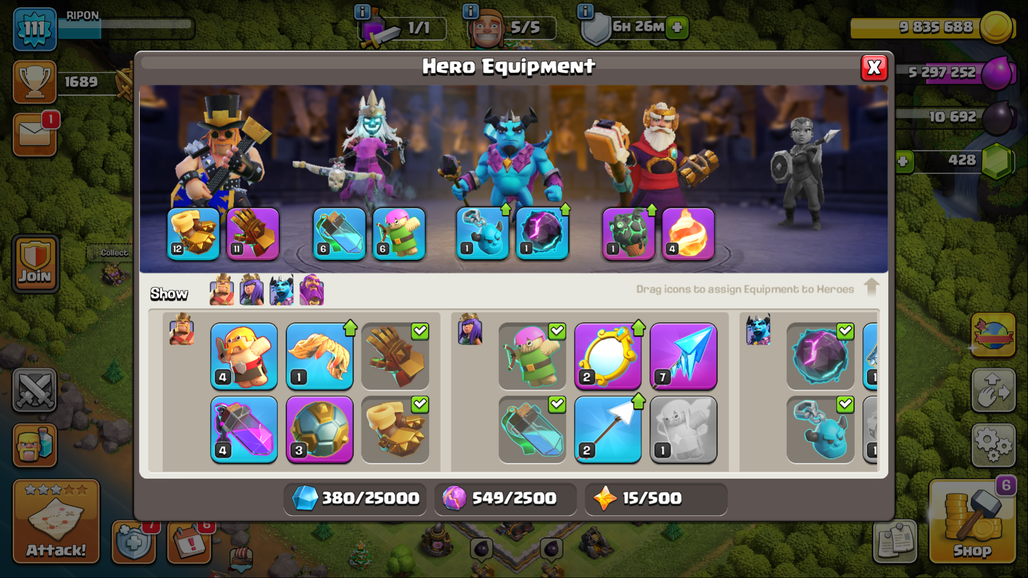Viewport: 1028px width, 578px height.
Task: Open the Fireball equipment slot on Warden
Action: pyautogui.click(x=688, y=234)
